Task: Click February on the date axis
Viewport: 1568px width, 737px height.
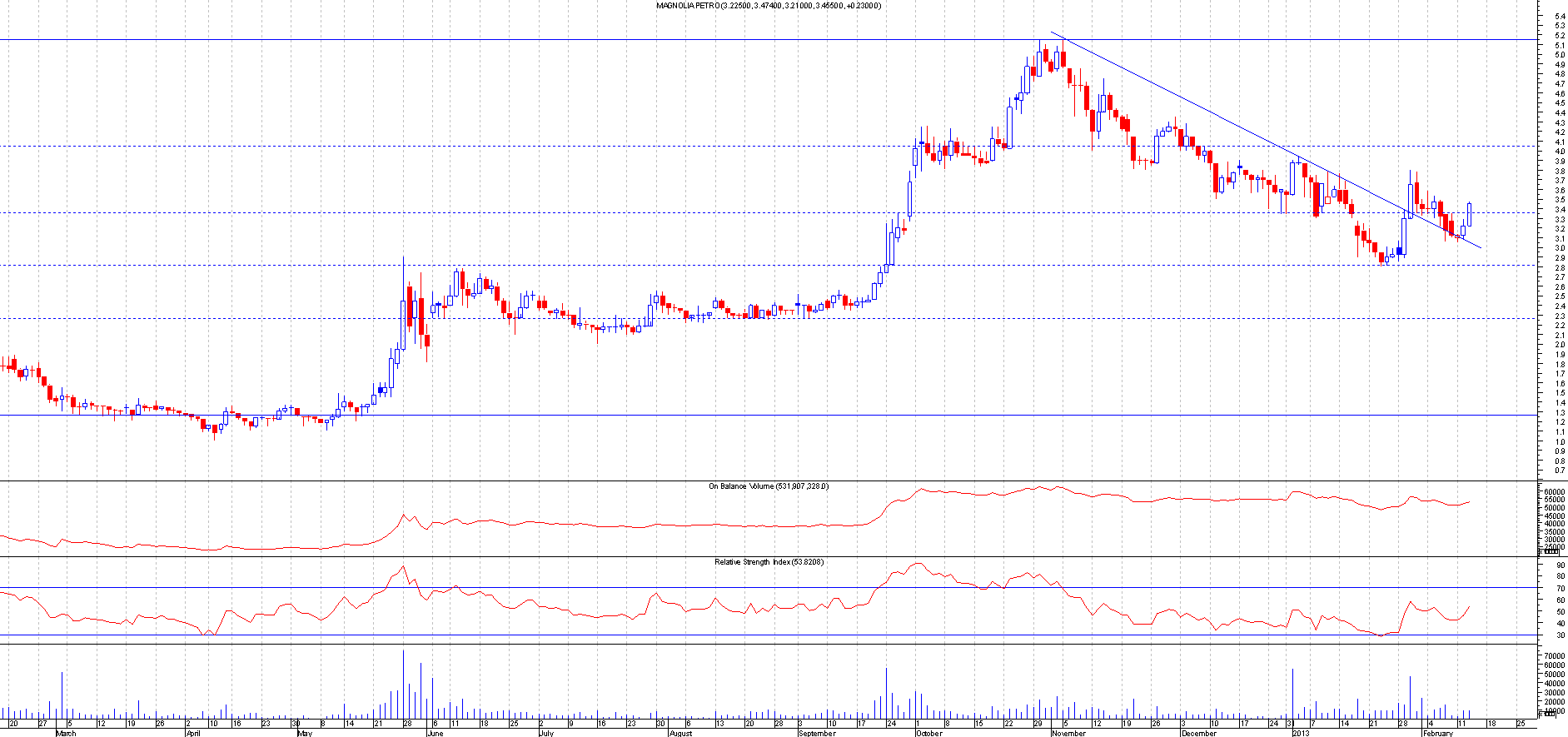Action: (x=1438, y=733)
